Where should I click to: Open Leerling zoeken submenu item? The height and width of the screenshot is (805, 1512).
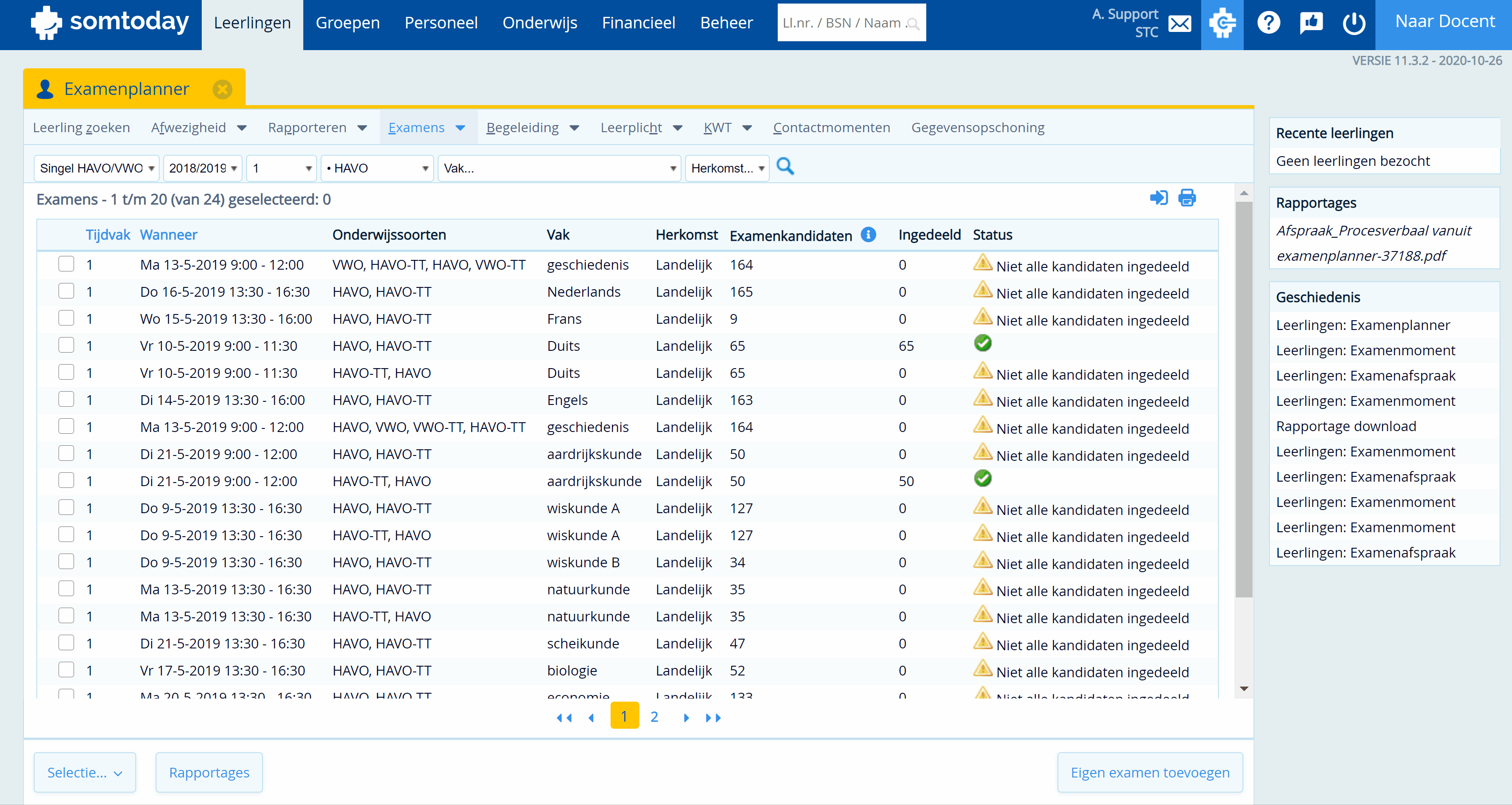82,128
